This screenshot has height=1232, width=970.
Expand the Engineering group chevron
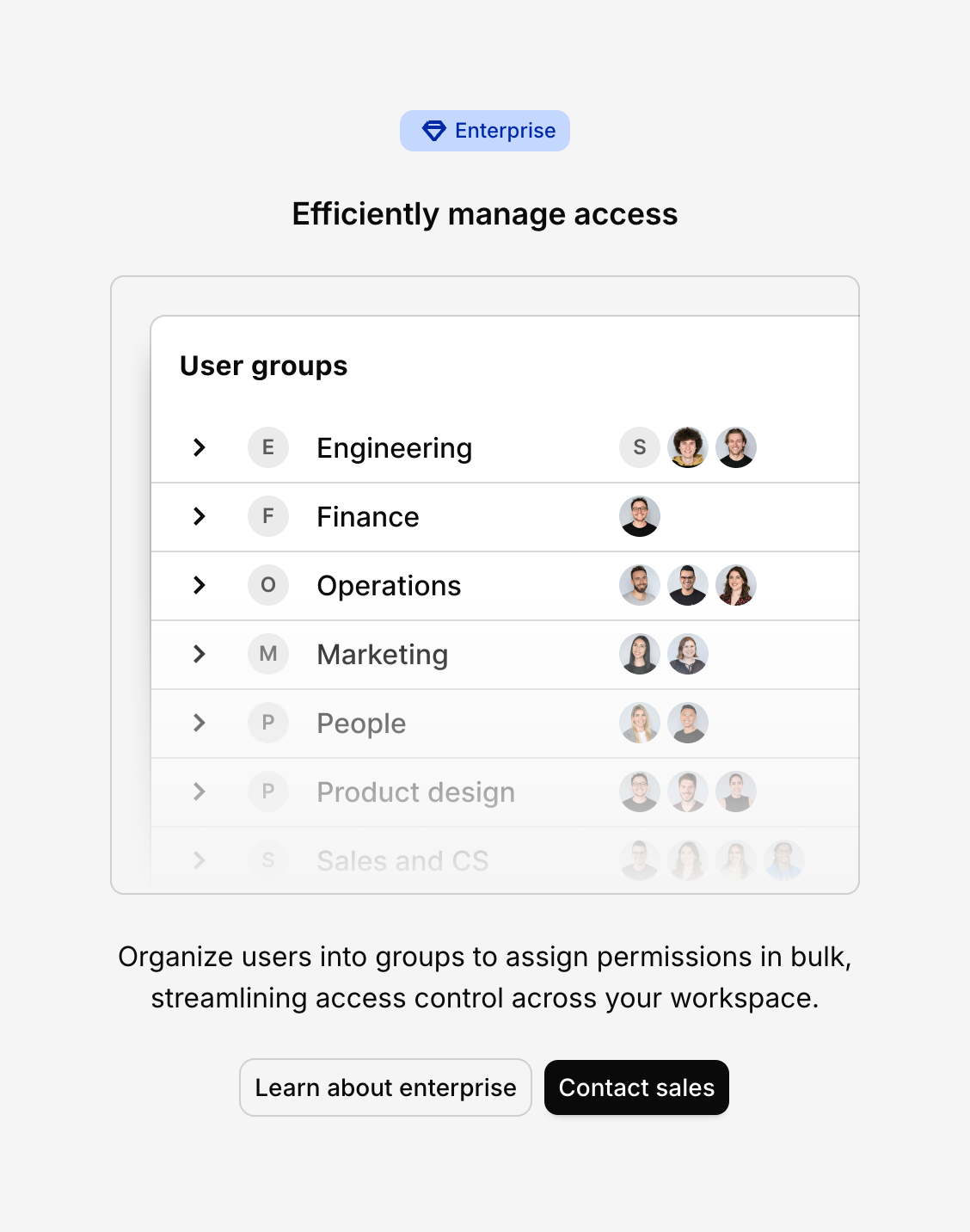[x=200, y=447]
